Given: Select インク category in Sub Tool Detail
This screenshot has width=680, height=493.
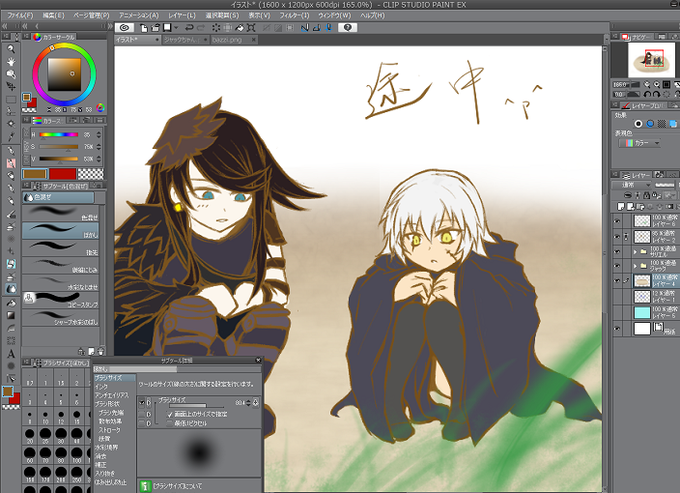Looking at the screenshot, I should [101, 386].
